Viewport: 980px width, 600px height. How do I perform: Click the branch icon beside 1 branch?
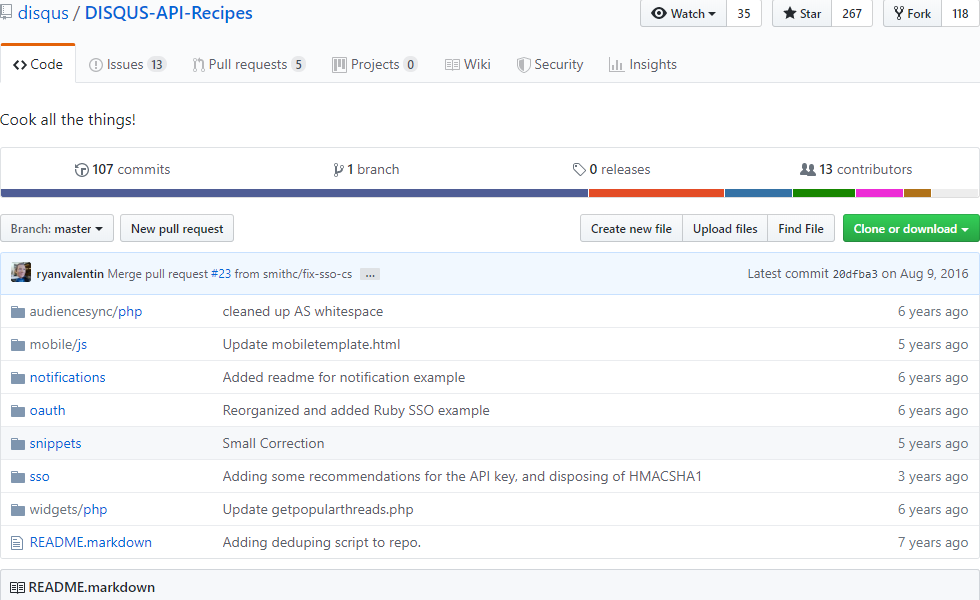coord(338,169)
